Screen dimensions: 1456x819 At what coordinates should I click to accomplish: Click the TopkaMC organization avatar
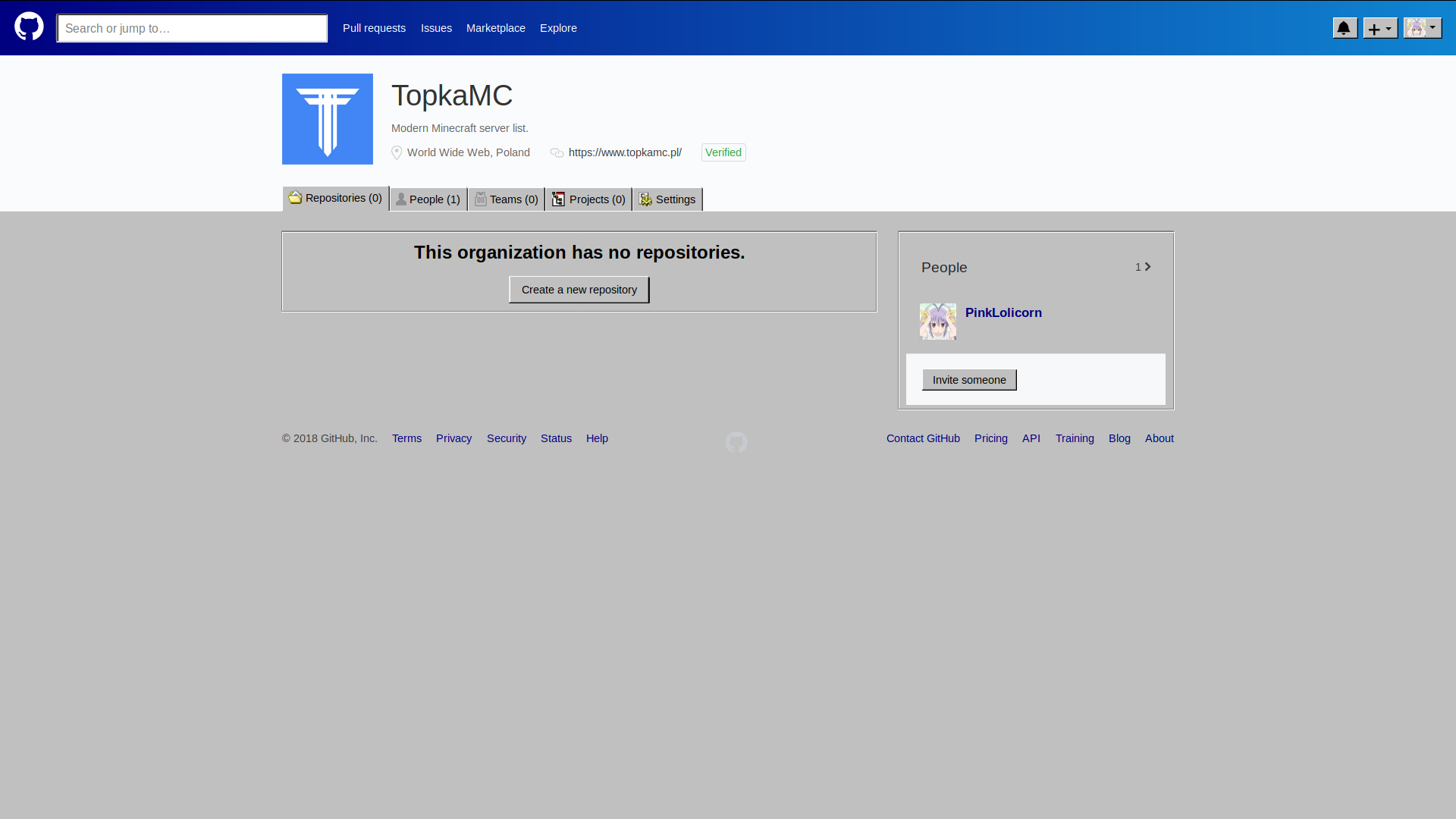coord(327,119)
